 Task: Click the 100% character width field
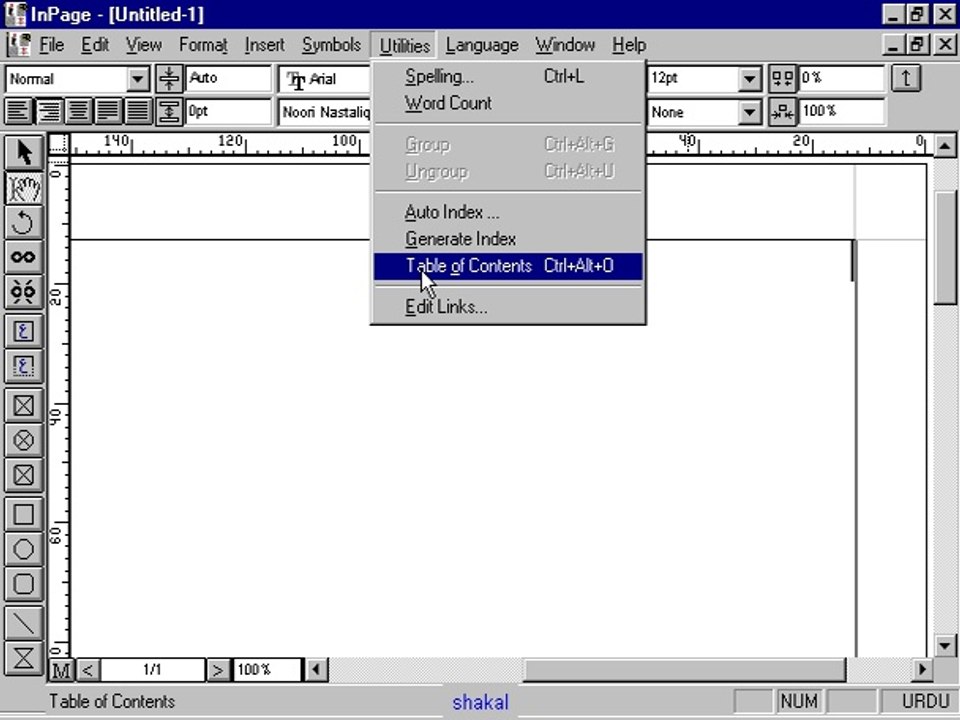click(841, 112)
